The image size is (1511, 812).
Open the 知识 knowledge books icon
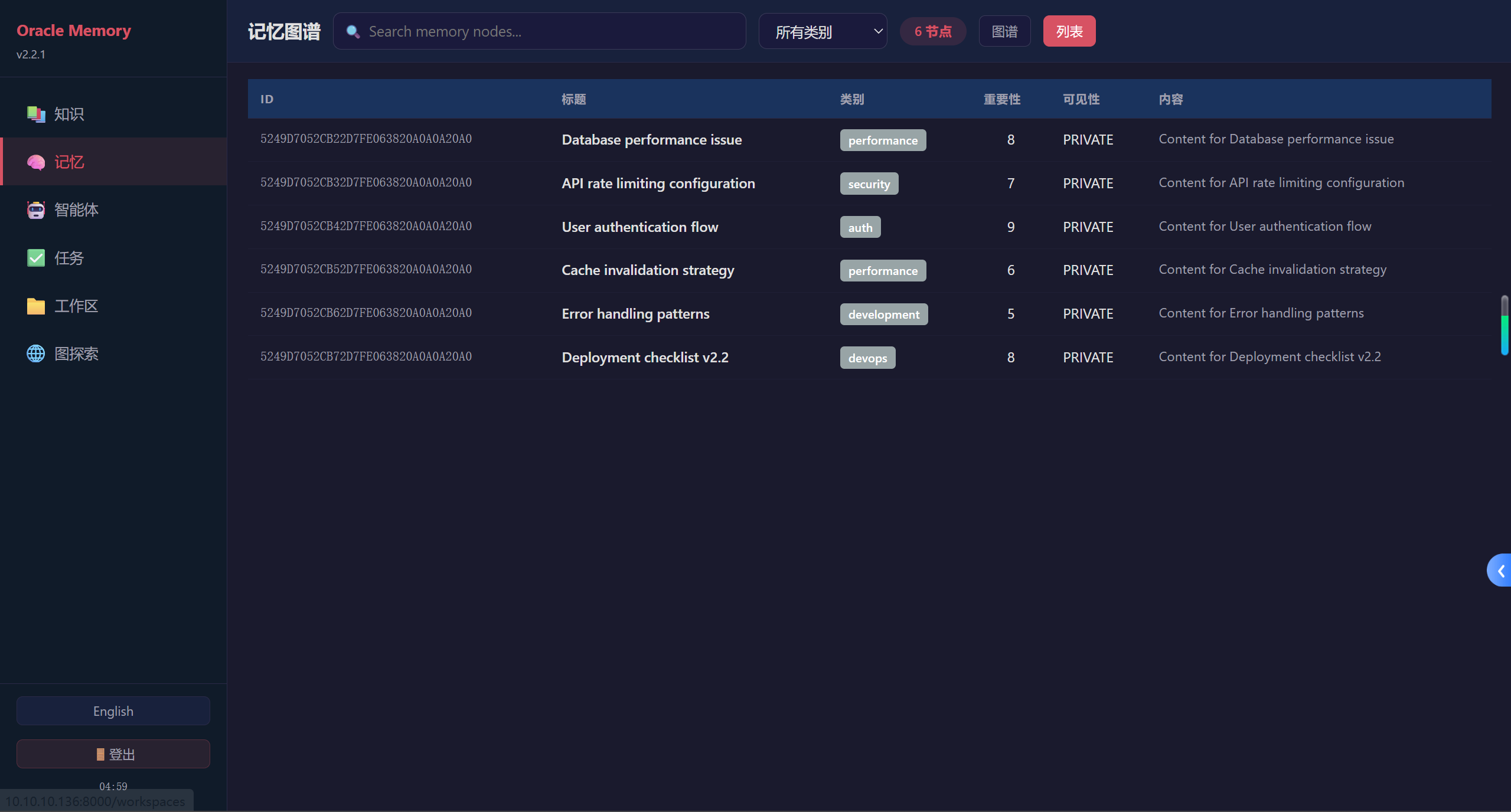click(x=36, y=114)
